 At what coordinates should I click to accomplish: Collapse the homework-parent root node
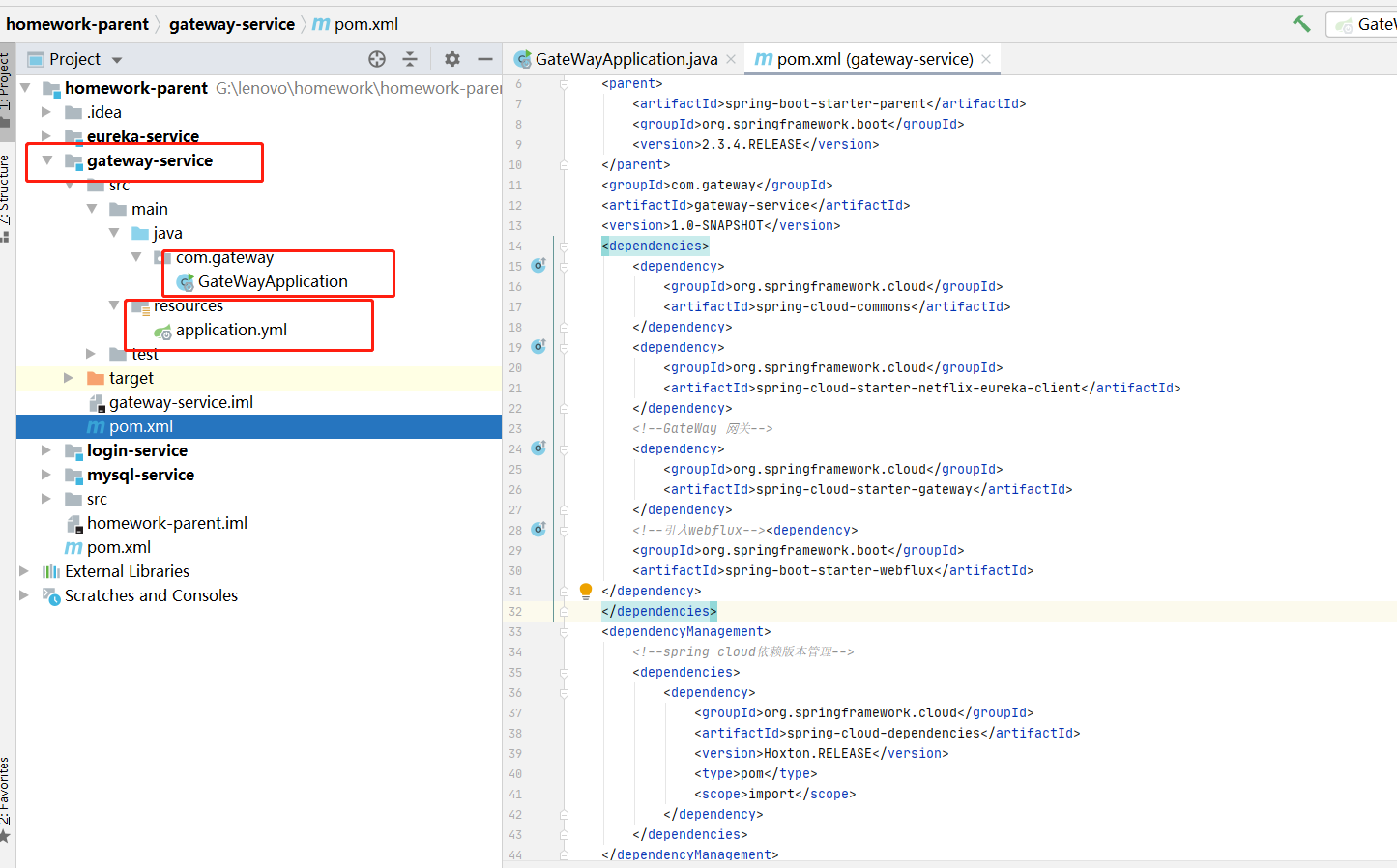coord(25,88)
